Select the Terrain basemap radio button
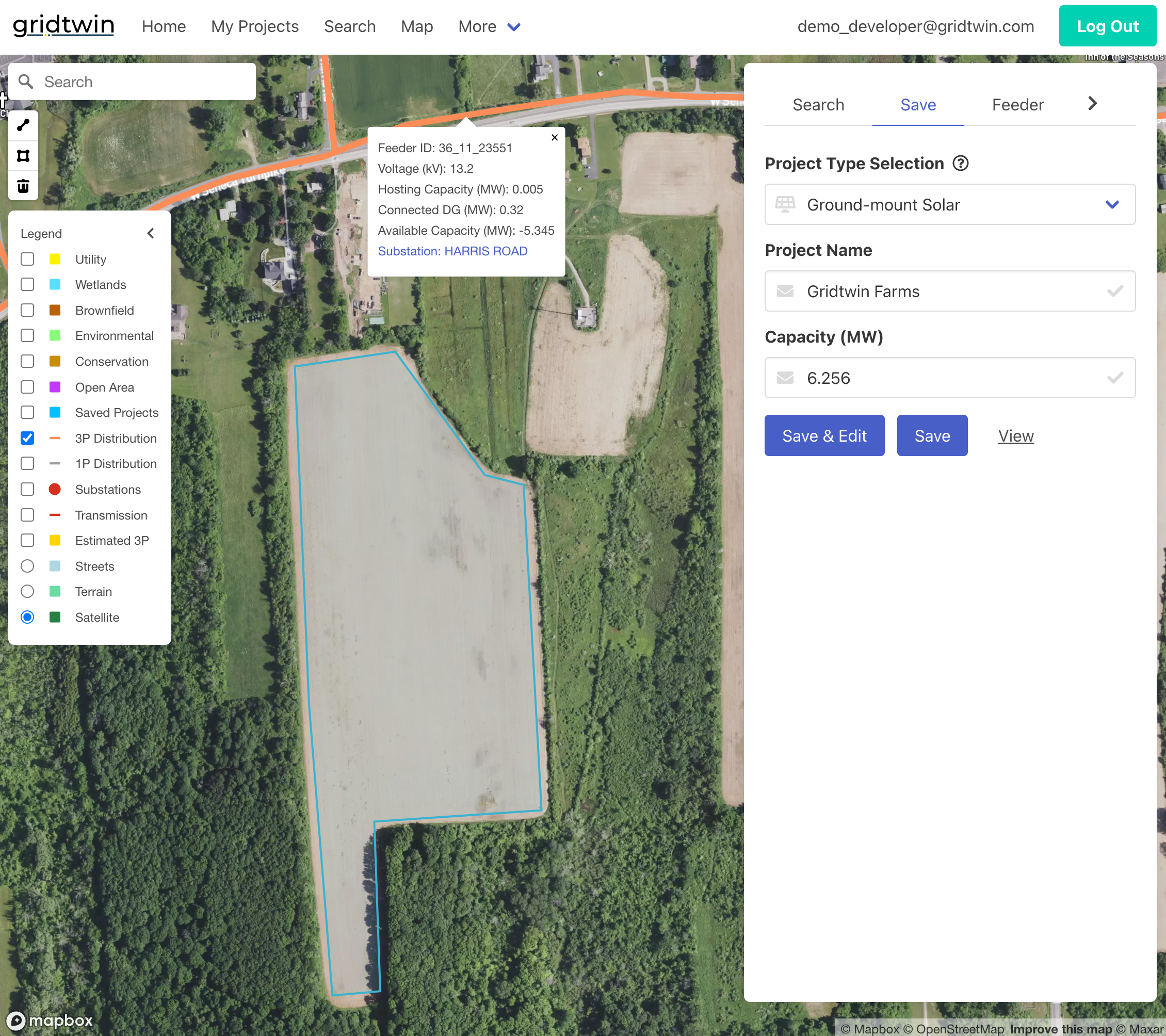Viewport: 1166px width, 1036px height. pos(27,591)
